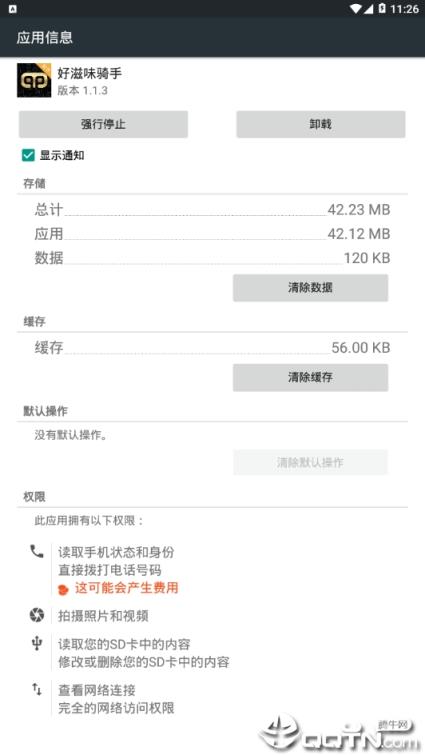
Task: Tap the 卸载 button
Action: 321,124
